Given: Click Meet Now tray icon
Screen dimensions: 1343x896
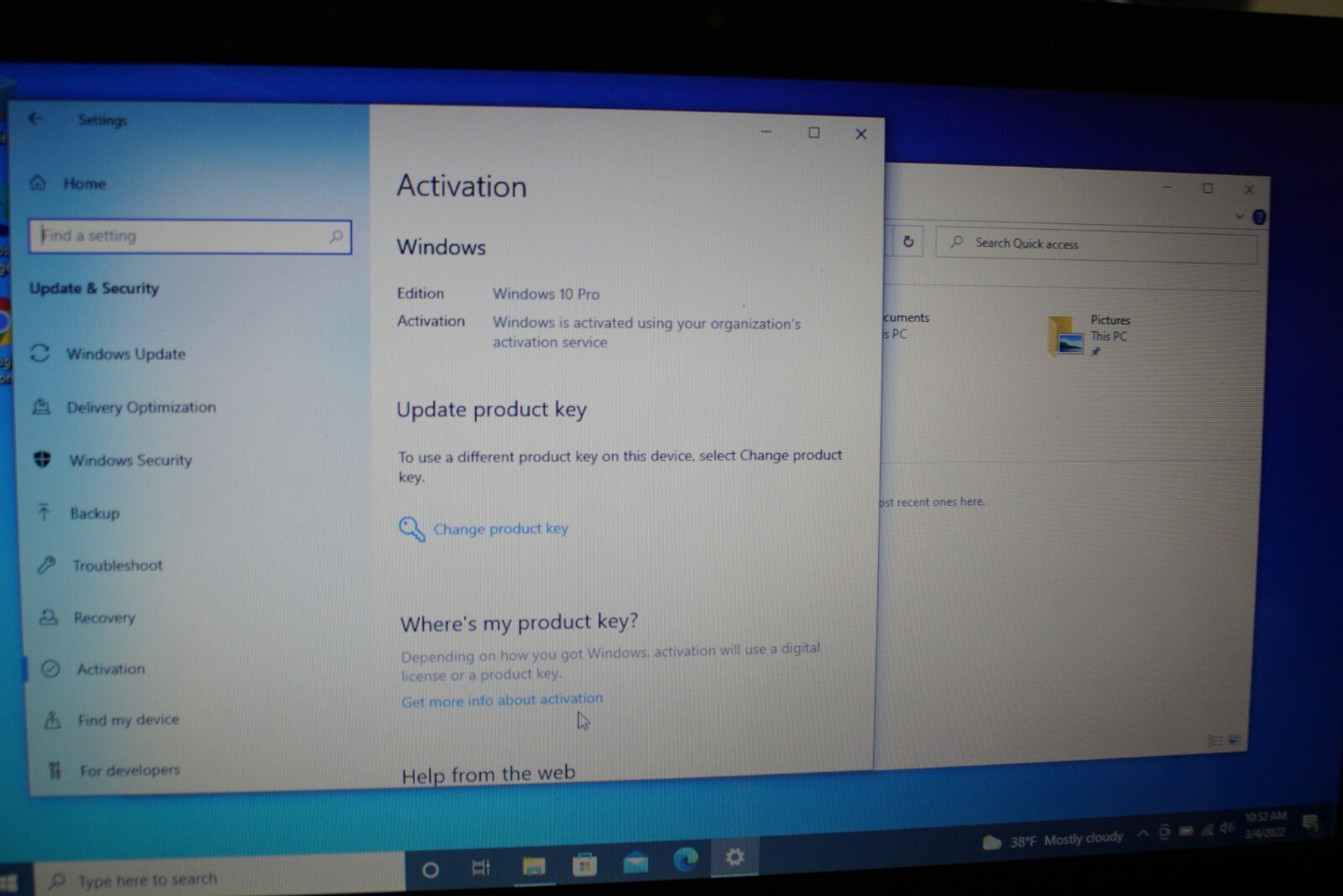Looking at the screenshot, I should (x=1164, y=831).
